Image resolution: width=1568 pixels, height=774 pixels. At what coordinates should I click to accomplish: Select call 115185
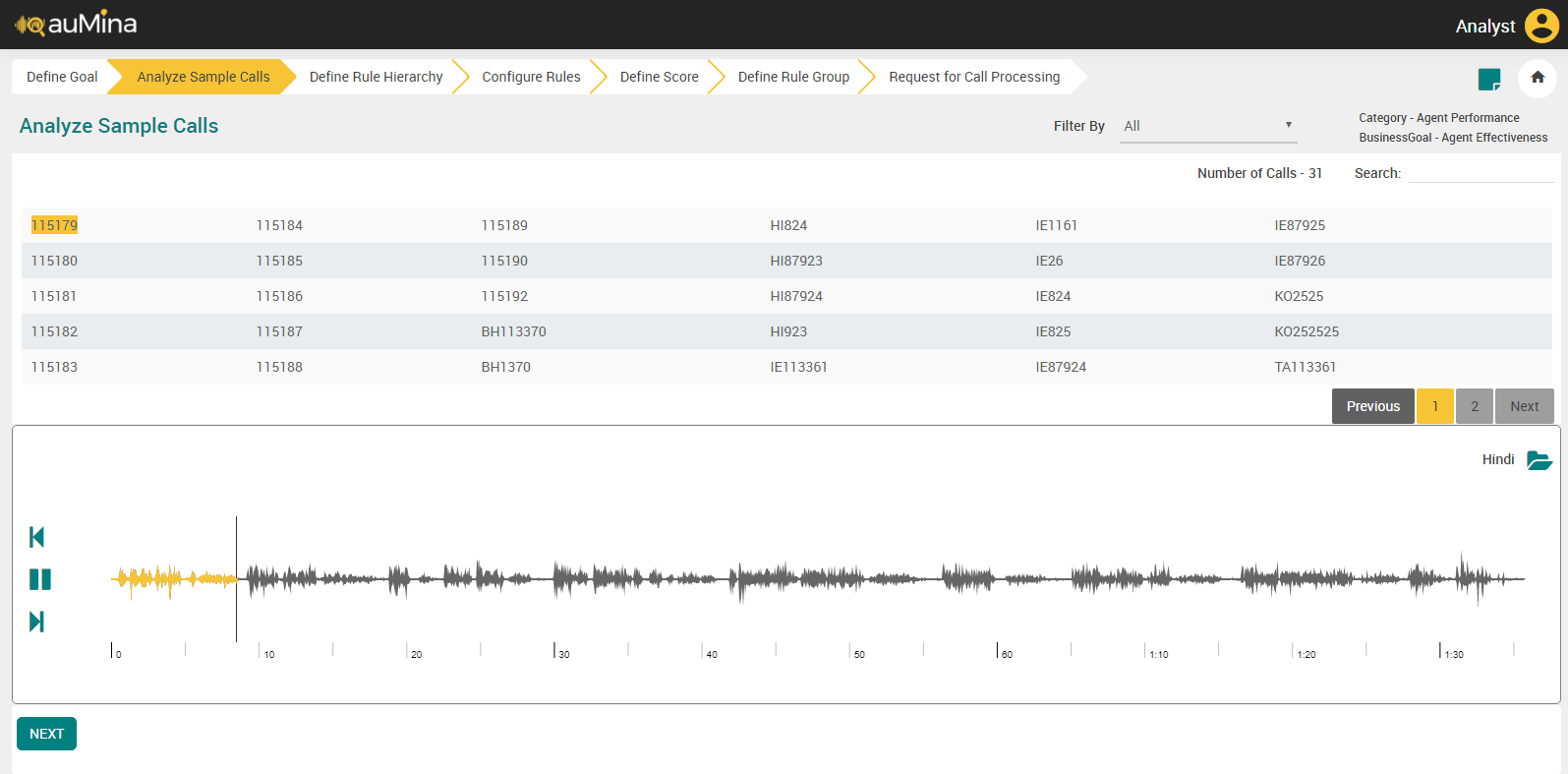click(x=279, y=261)
